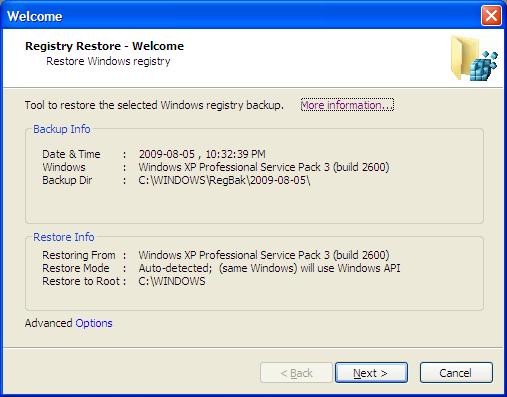
Task: Click the Restore to Root value C:\WINDOWS
Action: (172, 281)
